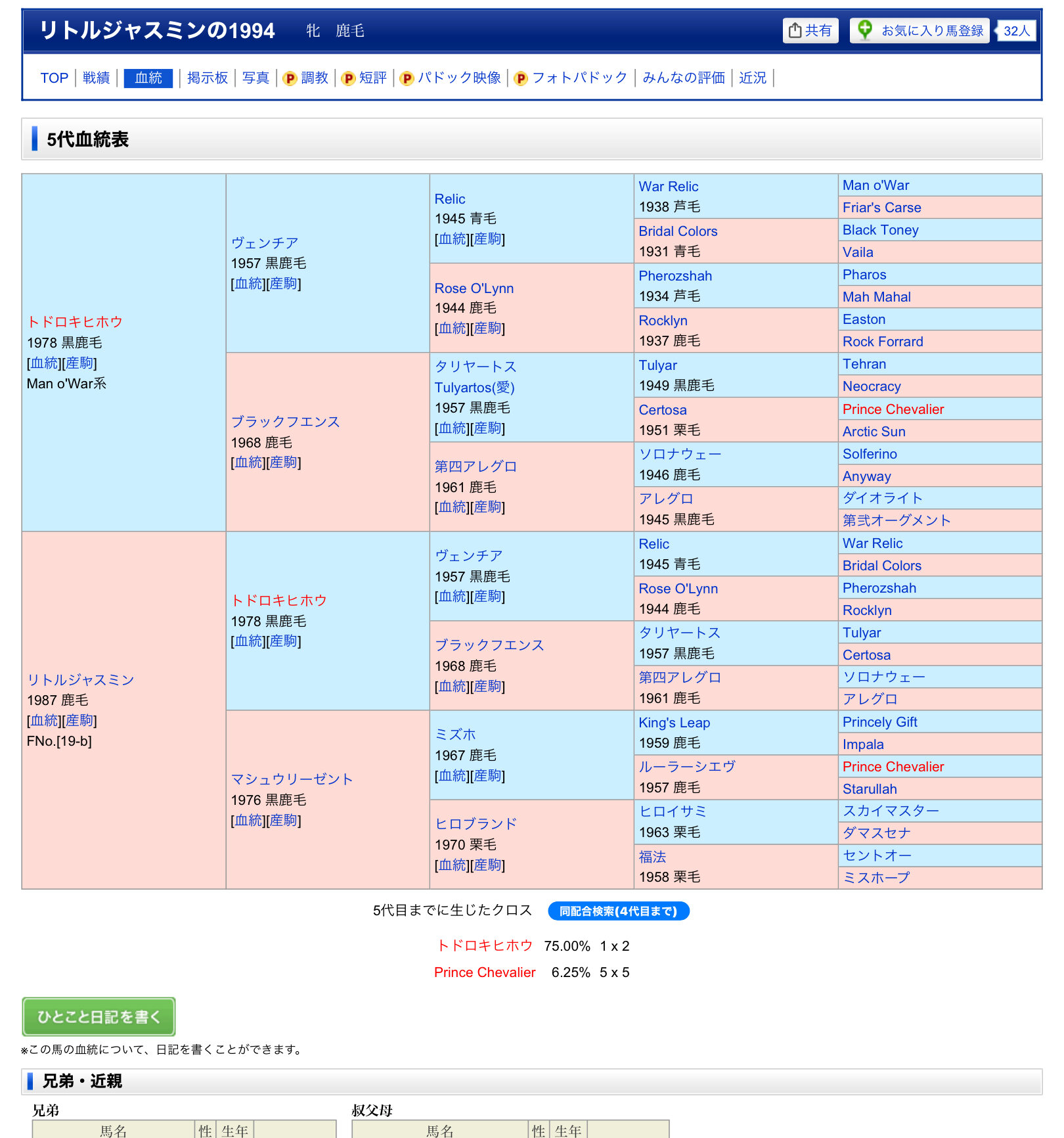Screen dimensions: 1064x1138
Task: Open sire トドロキヒホウ 1978 link in first column
Action: click(x=75, y=322)
